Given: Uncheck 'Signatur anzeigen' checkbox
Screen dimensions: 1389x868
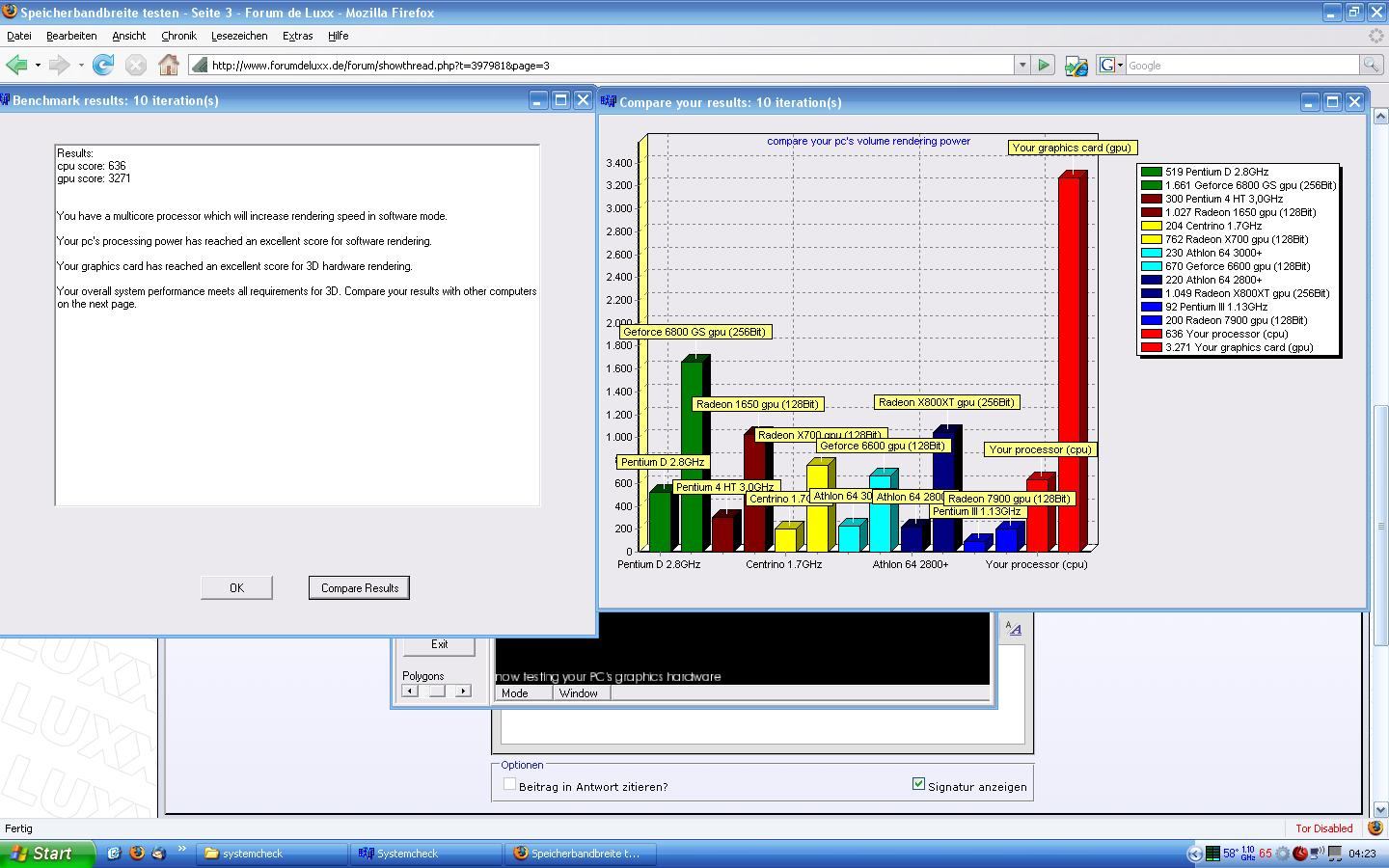Looking at the screenshot, I should click(x=918, y=784).
